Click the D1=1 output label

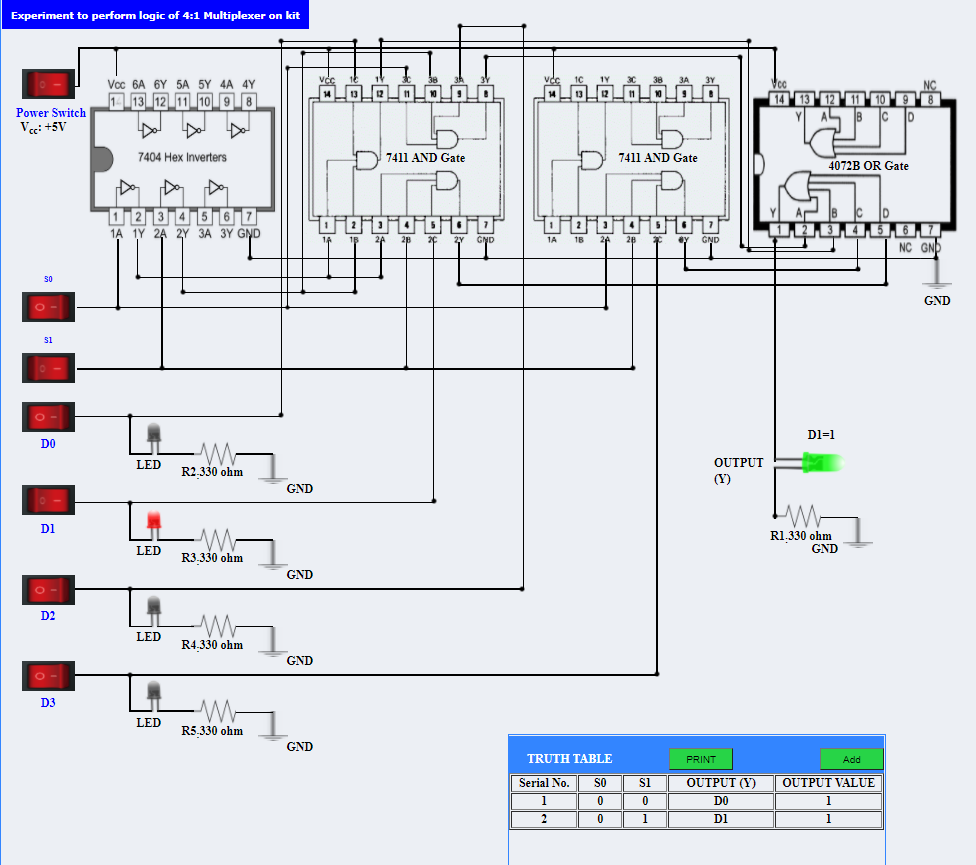pos(821,435)
